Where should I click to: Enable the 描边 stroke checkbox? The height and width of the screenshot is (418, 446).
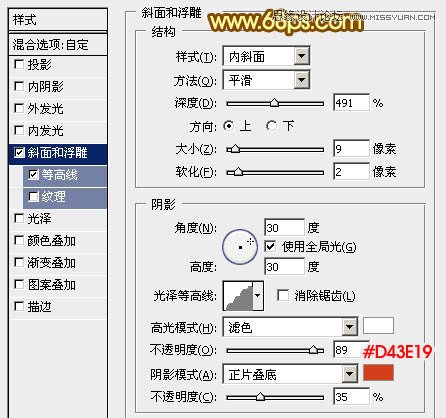[19, 306]
